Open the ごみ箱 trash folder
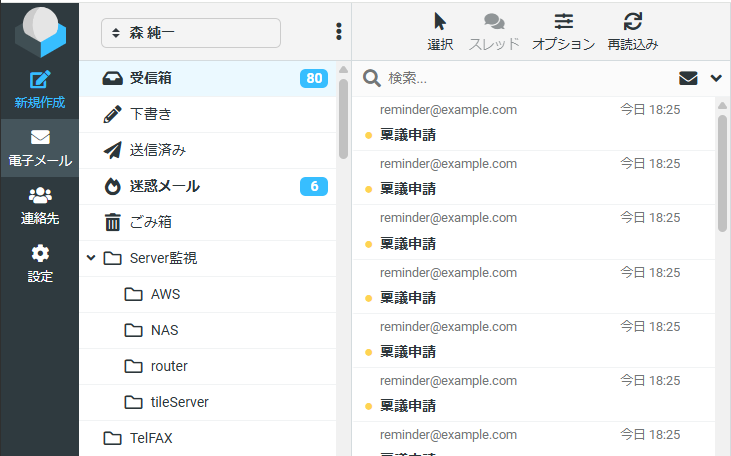731x456 pixels. pos(208,222)
